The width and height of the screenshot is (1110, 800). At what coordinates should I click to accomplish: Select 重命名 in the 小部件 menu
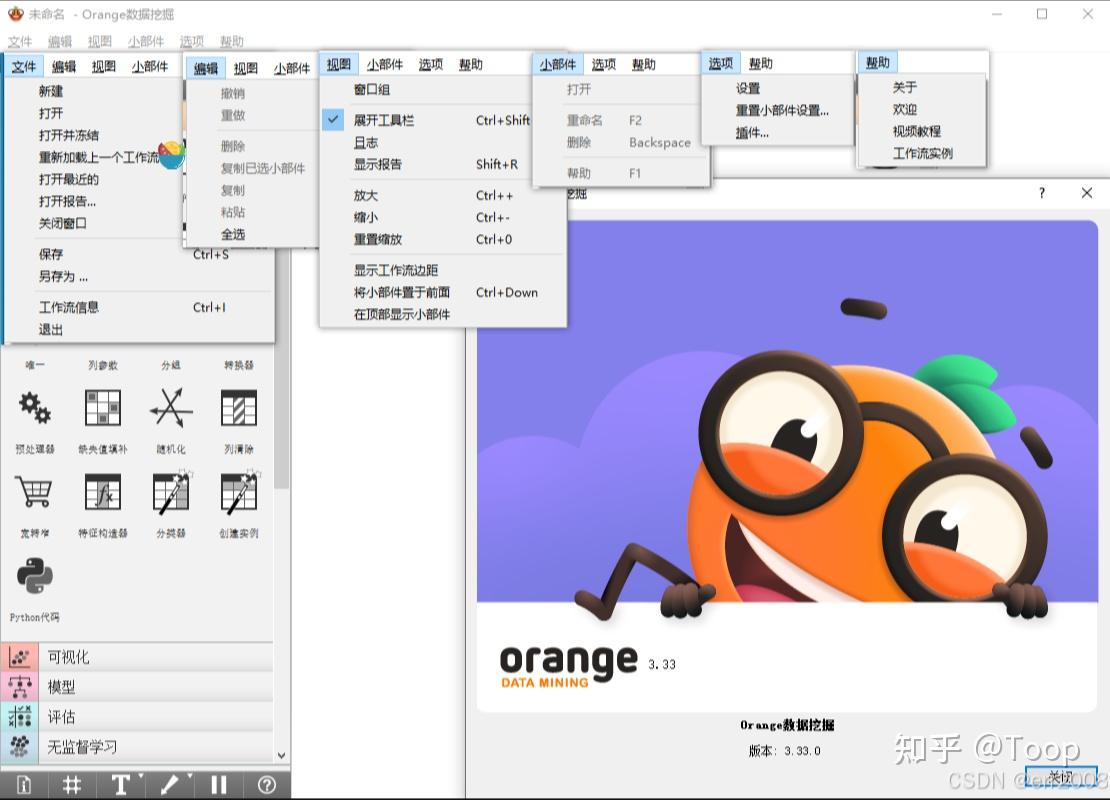point(585,120)
